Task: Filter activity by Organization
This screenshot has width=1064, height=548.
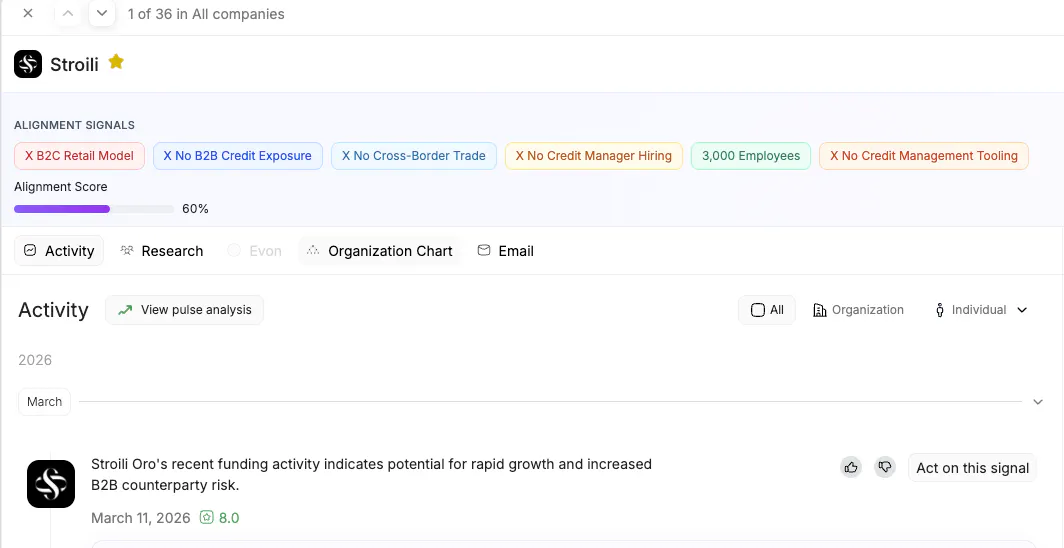Action: point(858,310)
